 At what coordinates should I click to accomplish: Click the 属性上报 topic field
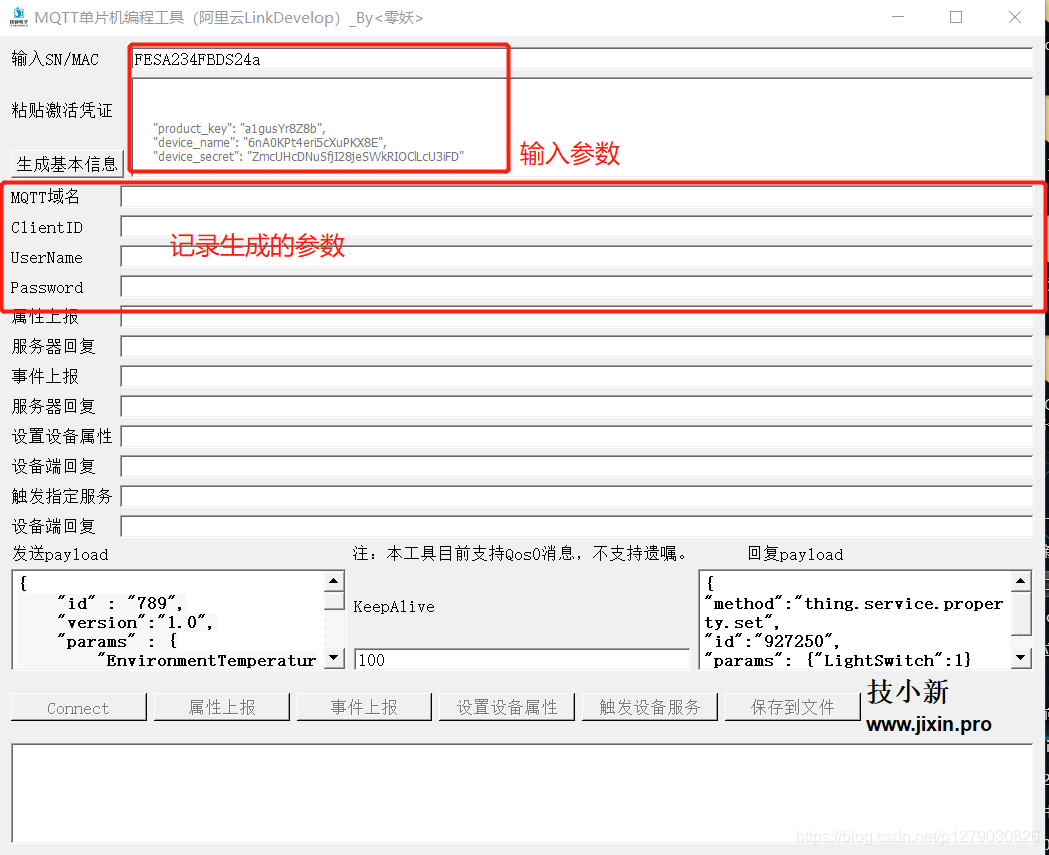(577, 317)
